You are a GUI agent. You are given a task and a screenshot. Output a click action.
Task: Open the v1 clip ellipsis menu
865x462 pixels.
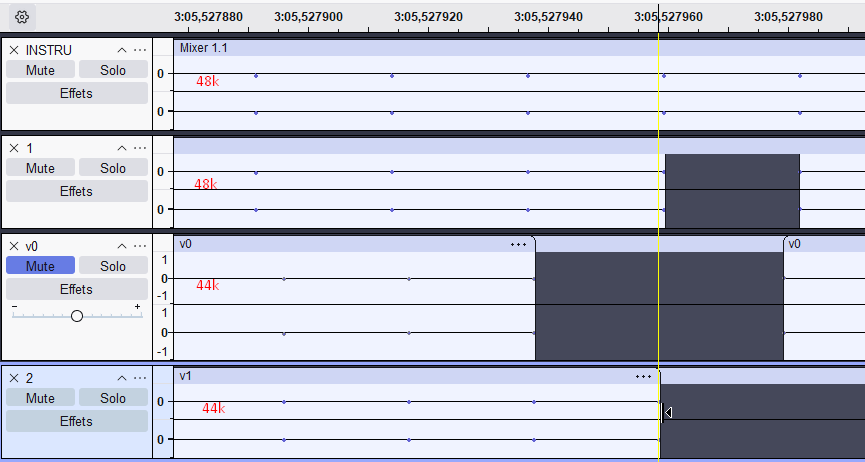(x=643, y=376)
